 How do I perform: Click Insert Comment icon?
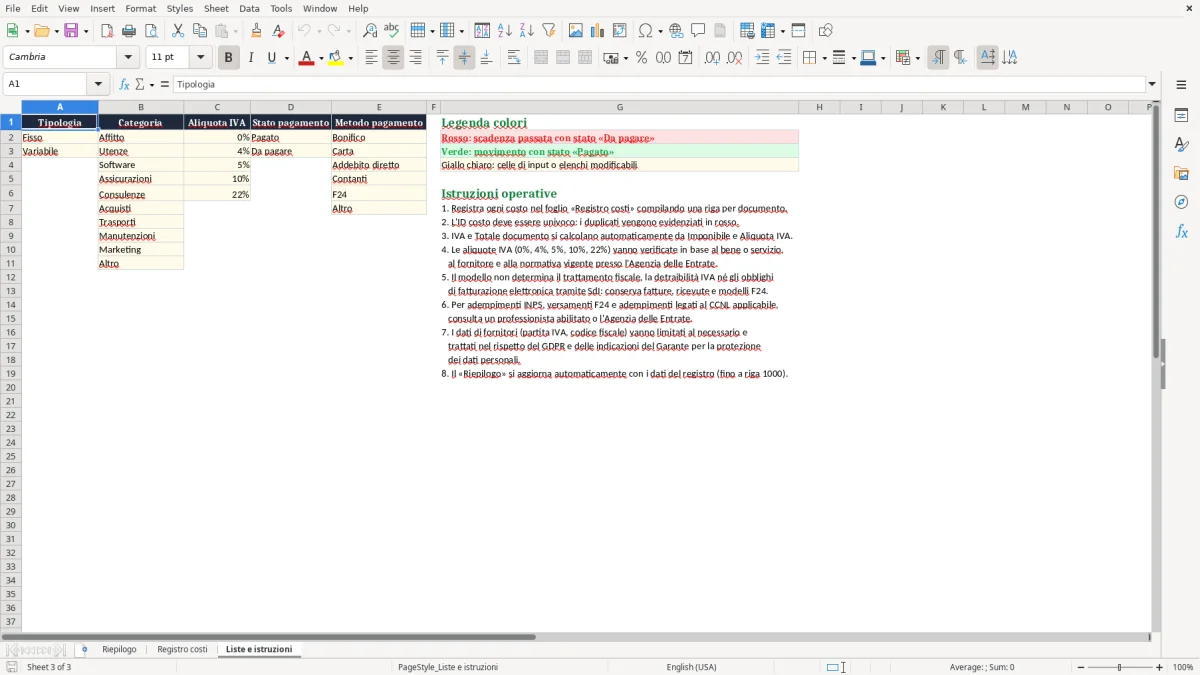[x=698, y=31]
